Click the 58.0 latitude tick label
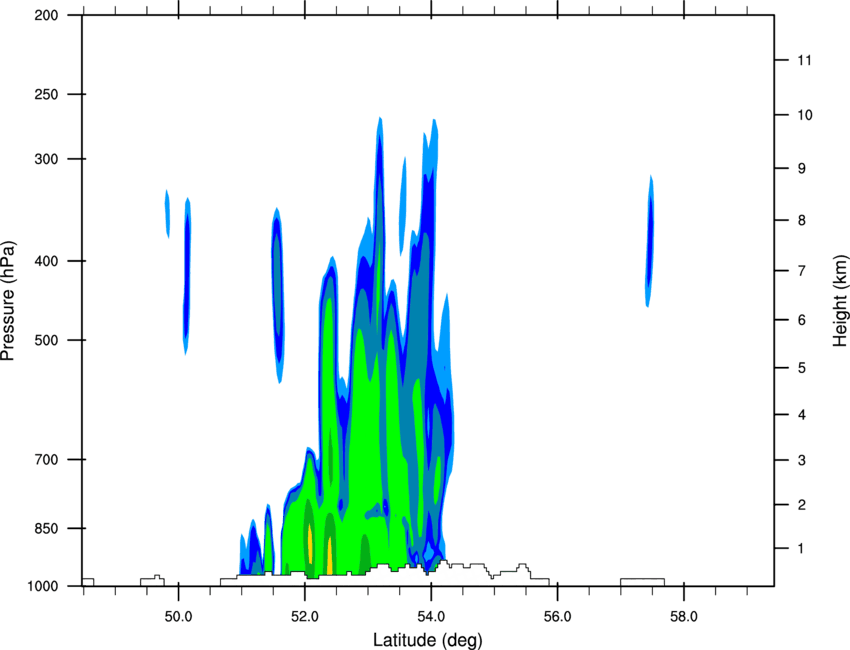This screenshot has width=850, height=650. (x=684, y=617)
